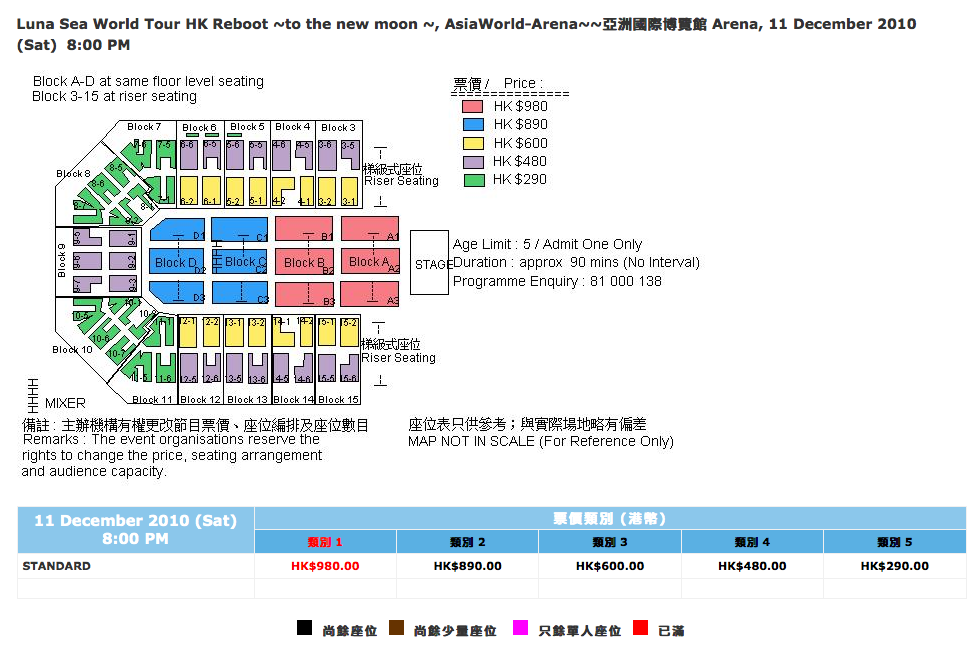Image resolution: width=978 pixels, height=653 pixels.
Task: Click the STANDARD row label
Action: point(56,566)
